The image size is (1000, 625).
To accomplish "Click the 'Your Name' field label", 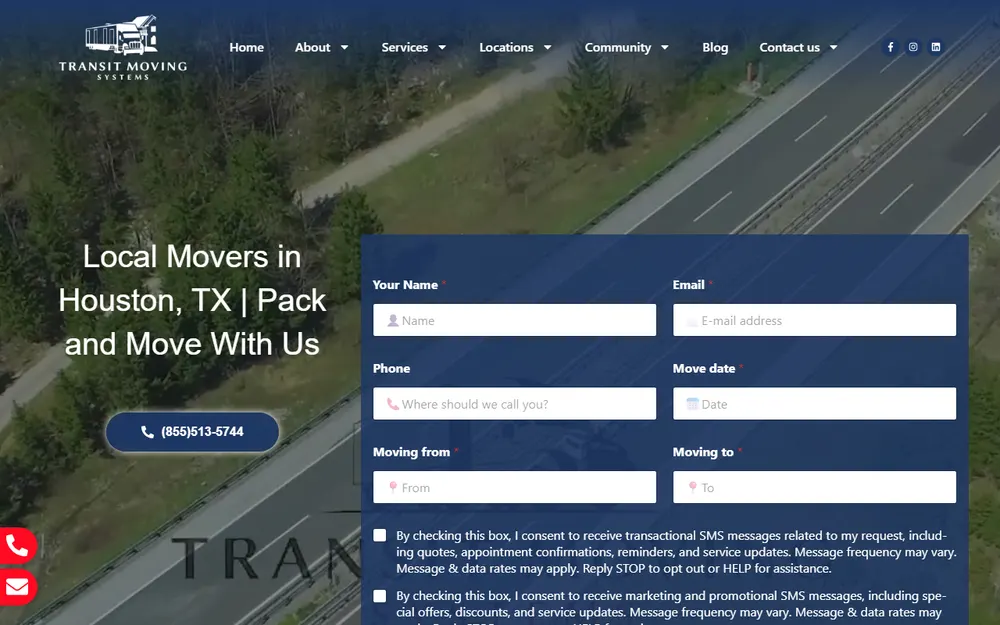I will coord(405,285).
